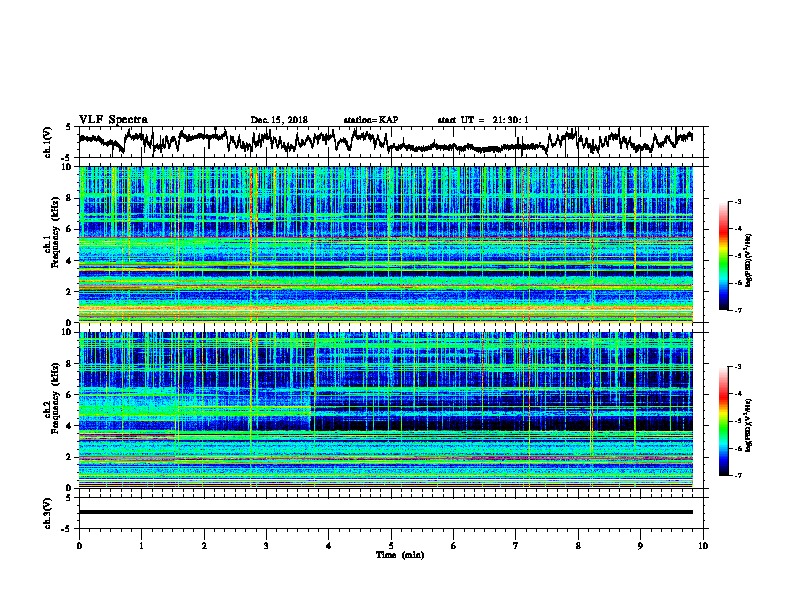Click the time axis tick '8'
Image resolution: width=792 pixels, height=612 pixels.
point(578,546)
